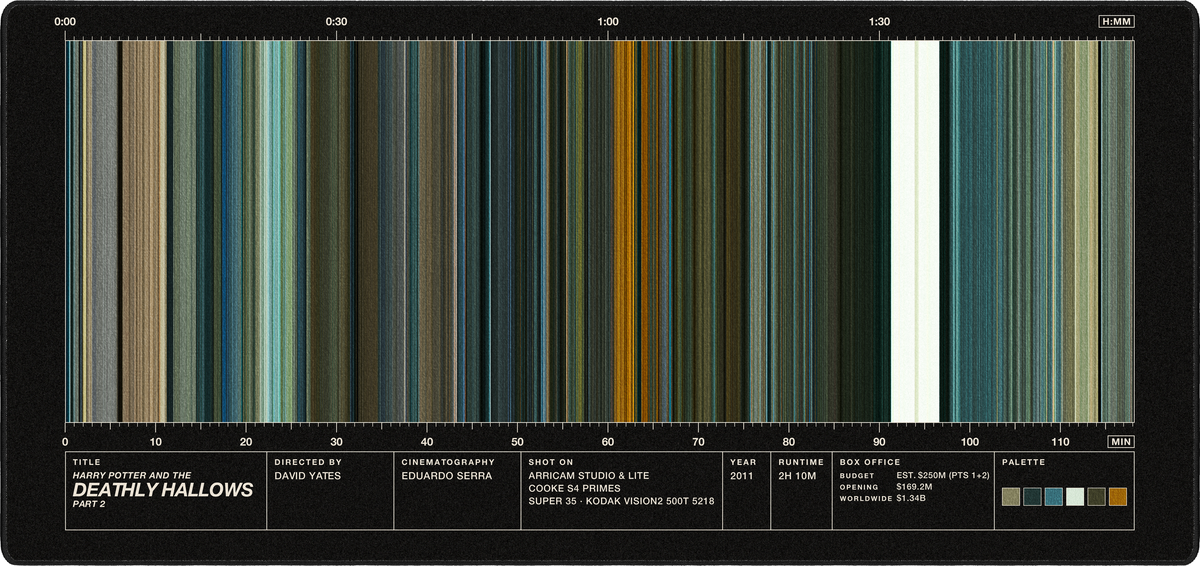
Task: Click the RUNTIME heading
Action: (x=801, y=463)
